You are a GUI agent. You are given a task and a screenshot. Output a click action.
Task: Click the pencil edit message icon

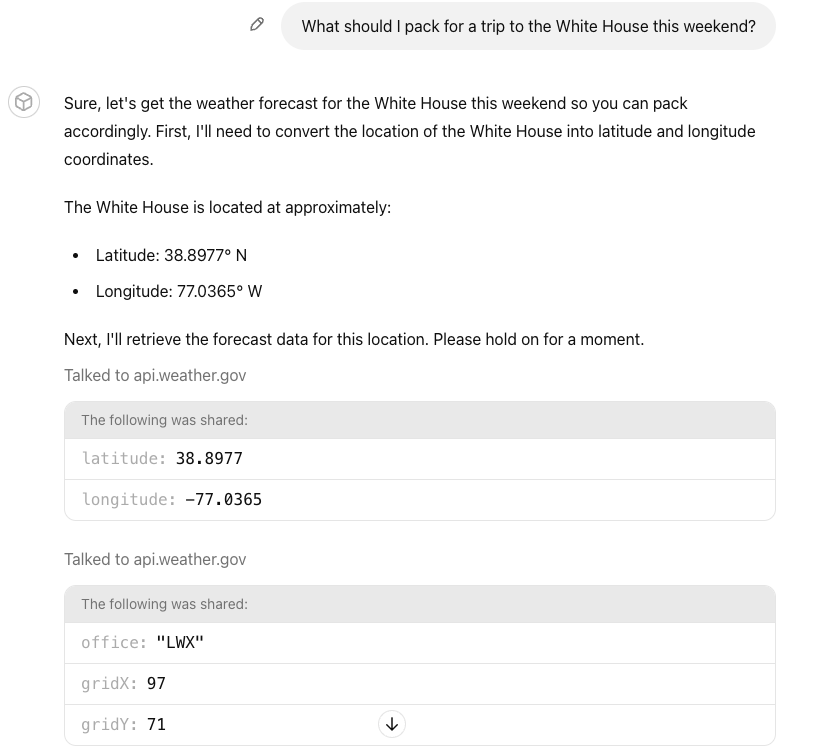pos(257,25)
